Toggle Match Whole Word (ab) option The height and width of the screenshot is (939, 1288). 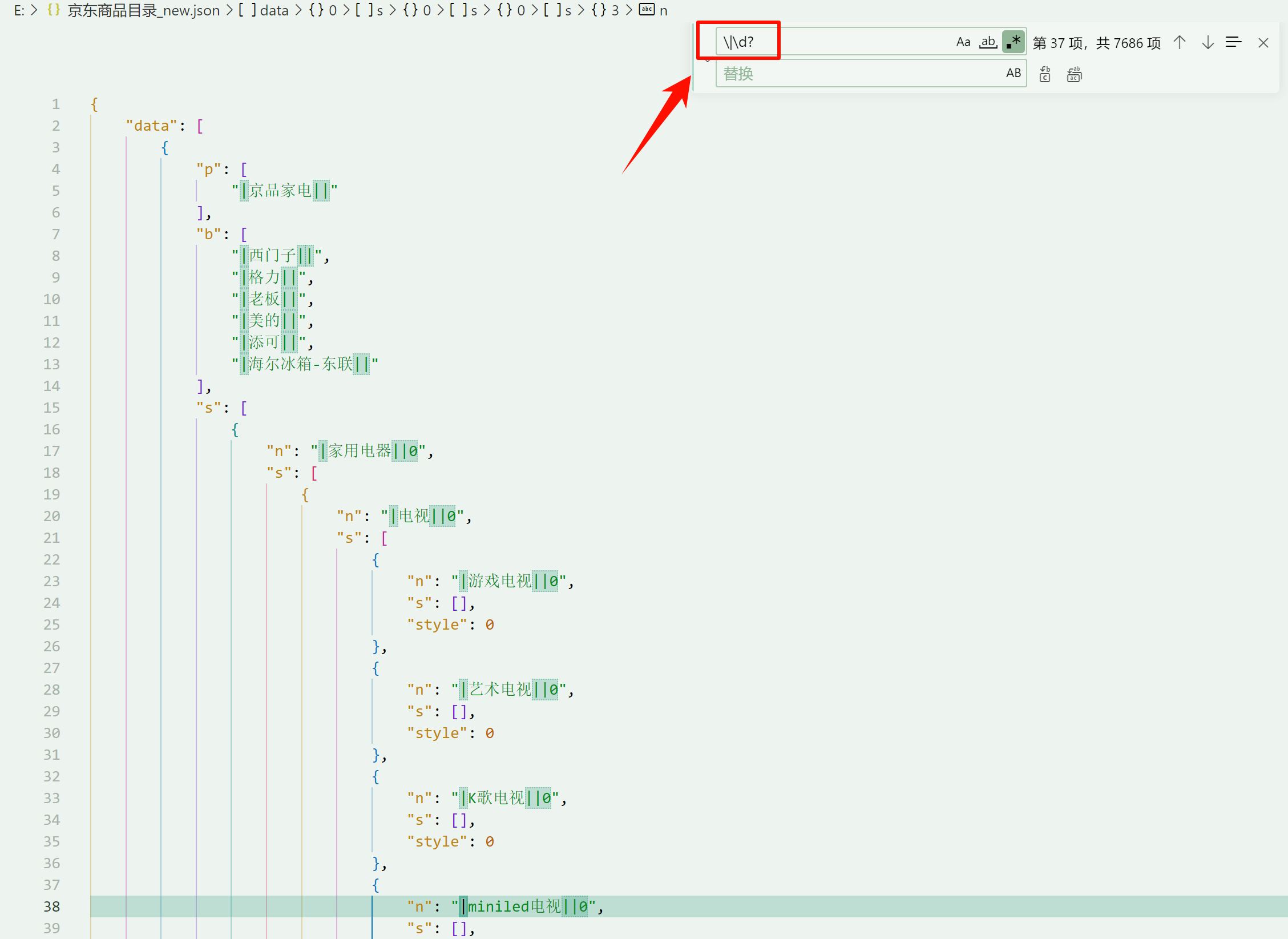coord(988,42)
